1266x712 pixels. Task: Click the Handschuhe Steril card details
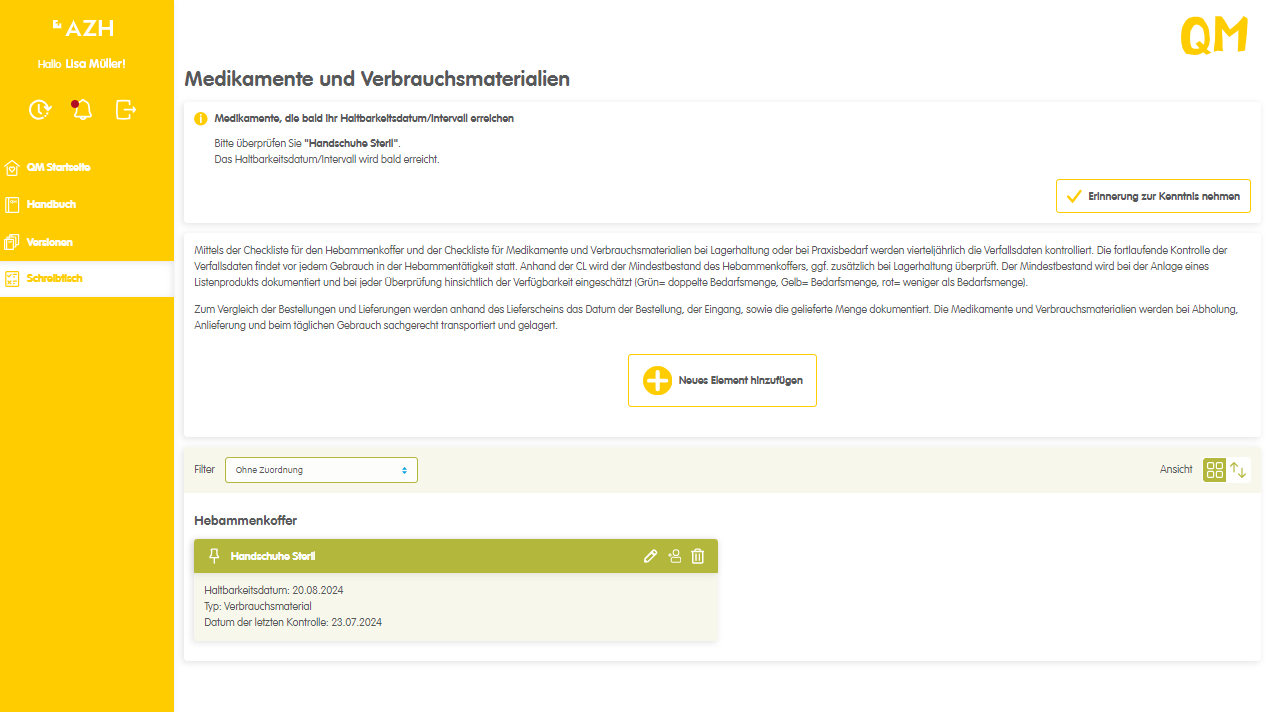(x=455, y=606)
